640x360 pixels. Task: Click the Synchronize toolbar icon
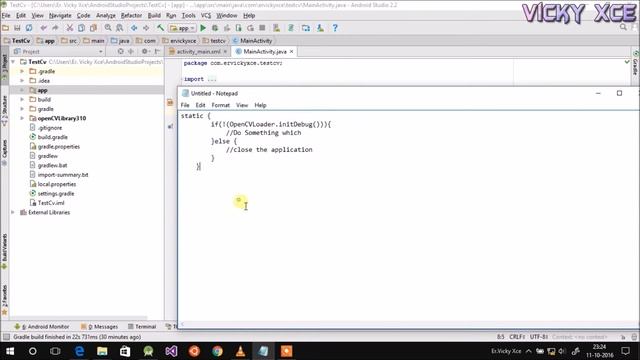point(29,28)
